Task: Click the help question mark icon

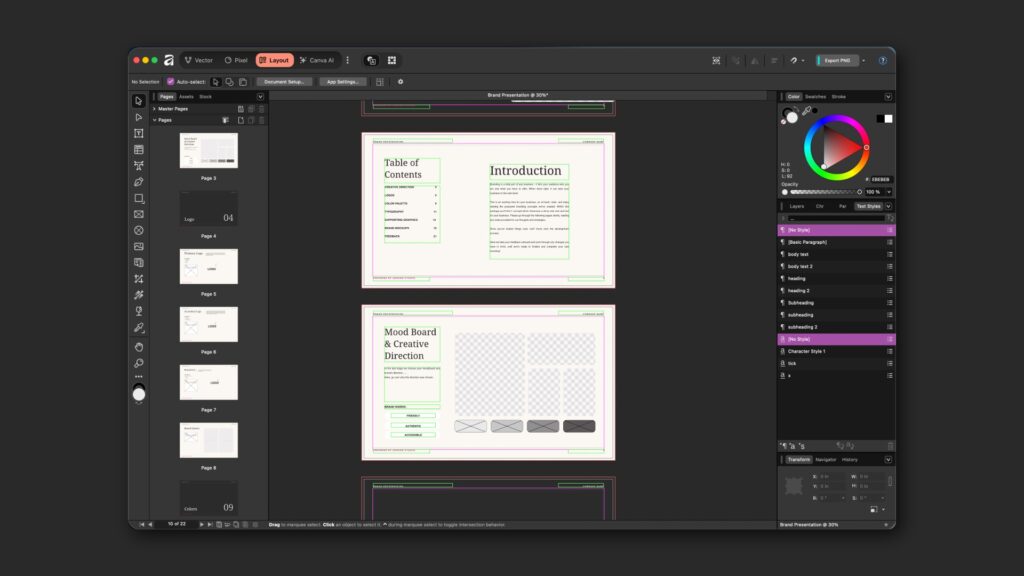Action: click(x=882, y=60)
